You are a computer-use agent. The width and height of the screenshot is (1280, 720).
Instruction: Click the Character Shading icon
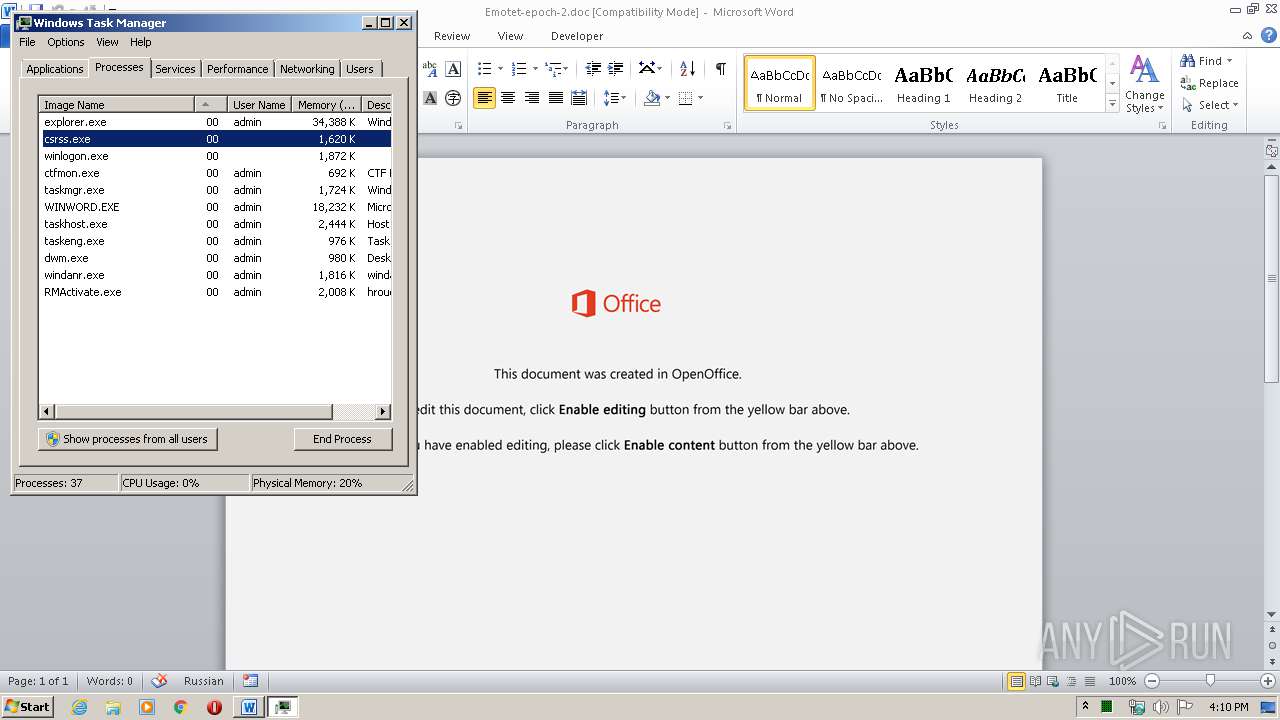click(x=430, y=97)
